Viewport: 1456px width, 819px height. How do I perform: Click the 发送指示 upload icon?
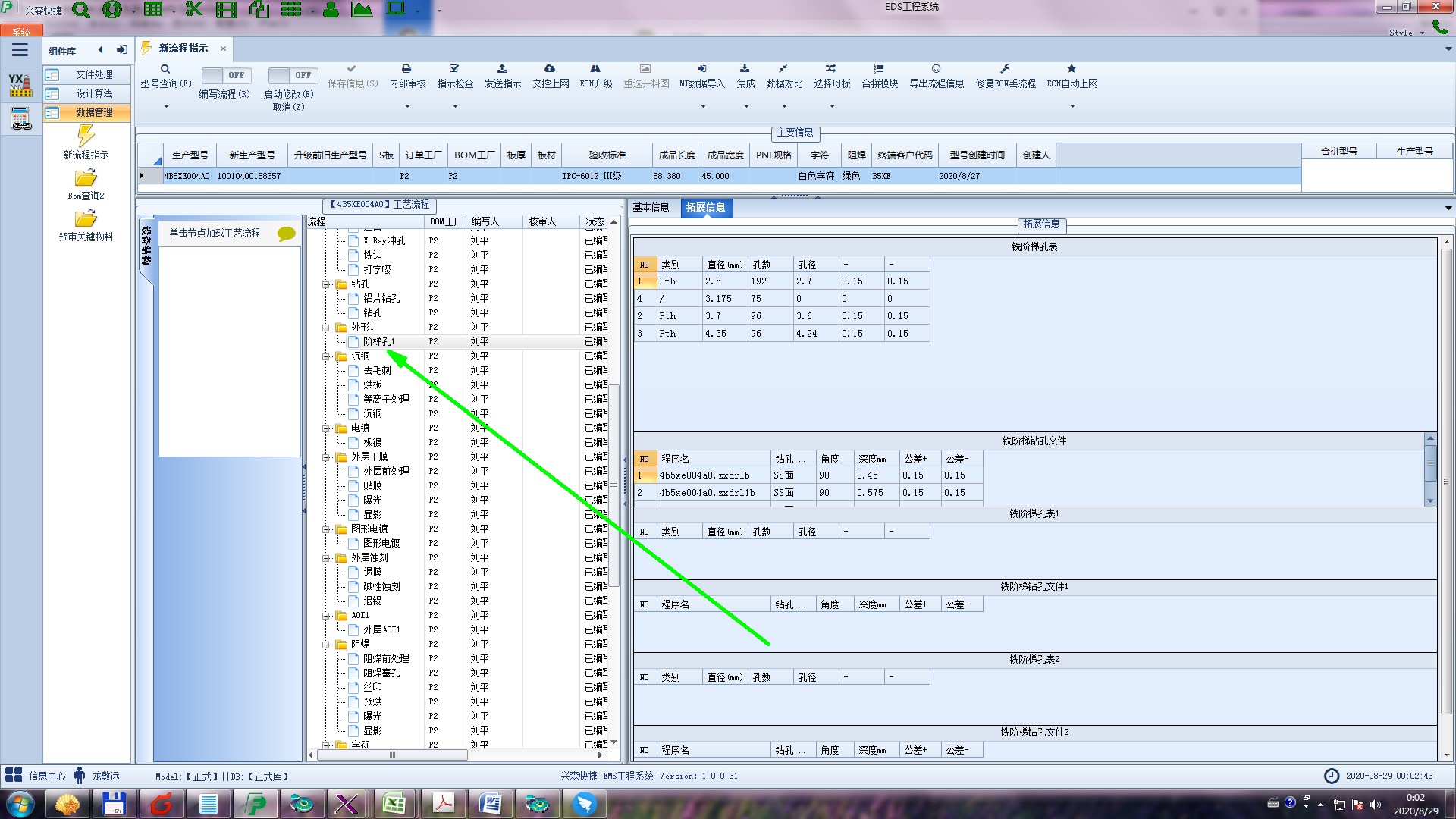[502, 69]
